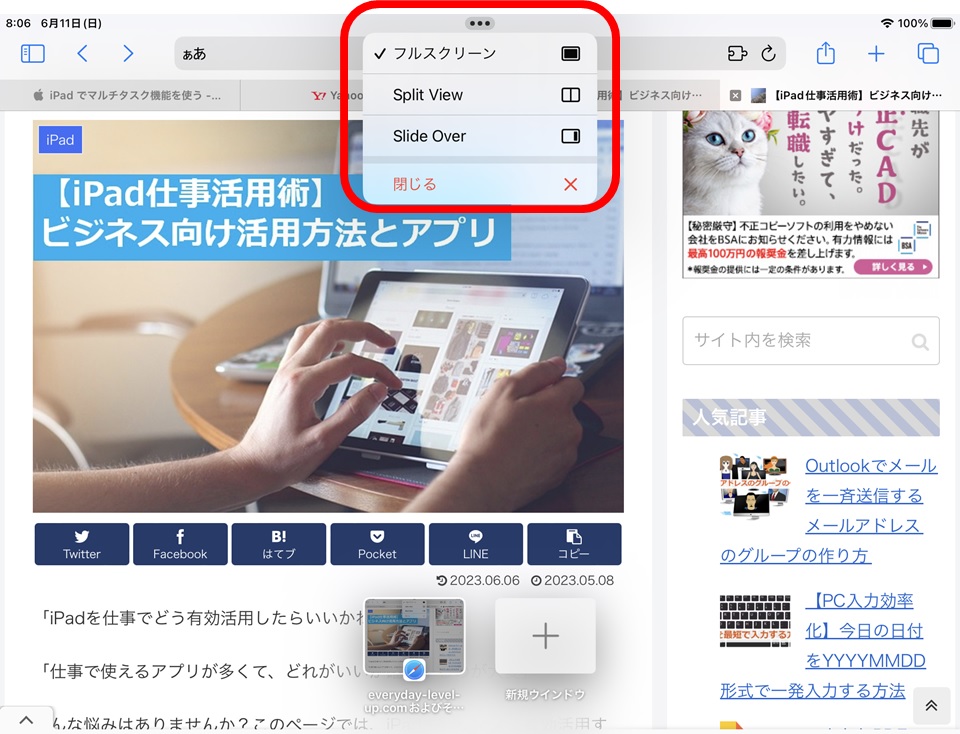The image size is (960, 734).
Task: Tap the ああ reader/text size button
Action: point(194,54)
